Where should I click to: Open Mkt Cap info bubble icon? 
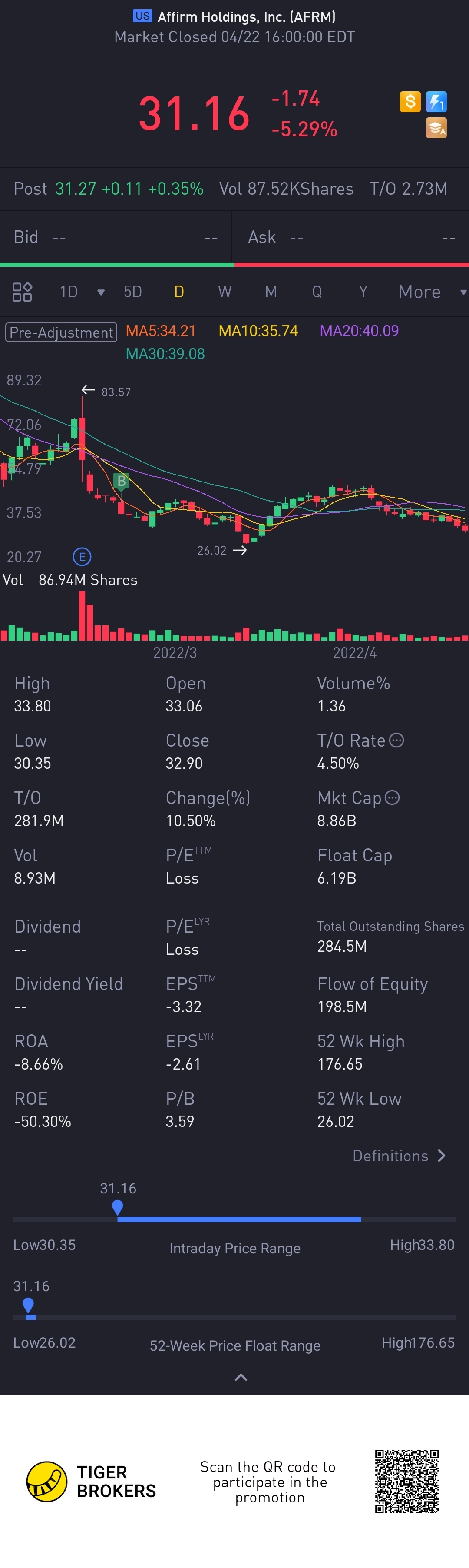click(x=393, y=798)
